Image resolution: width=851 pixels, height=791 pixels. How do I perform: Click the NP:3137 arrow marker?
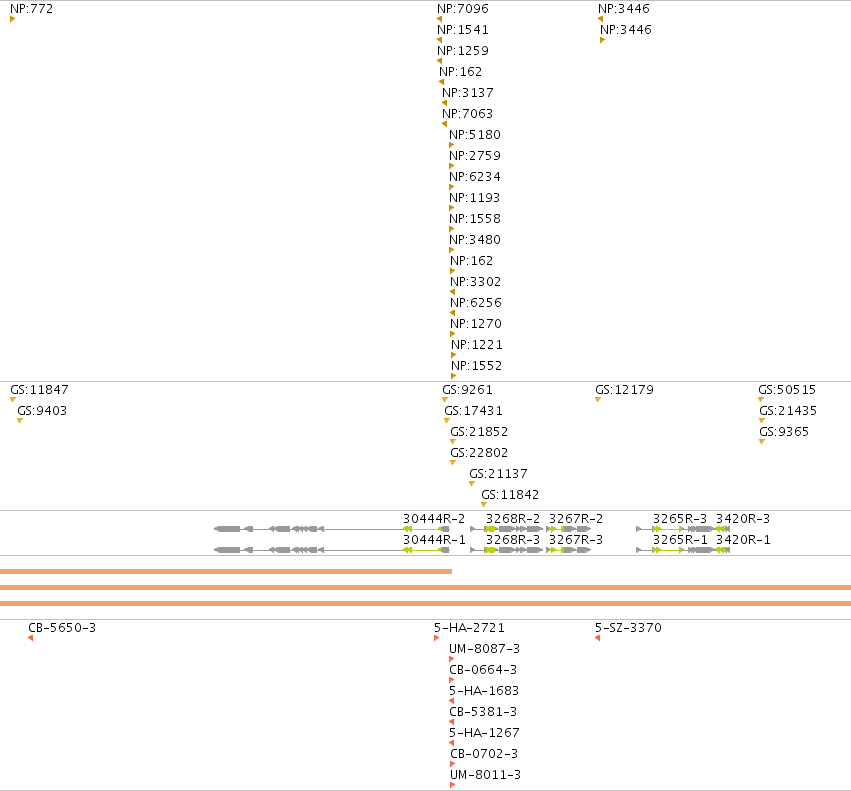(444, 103)
